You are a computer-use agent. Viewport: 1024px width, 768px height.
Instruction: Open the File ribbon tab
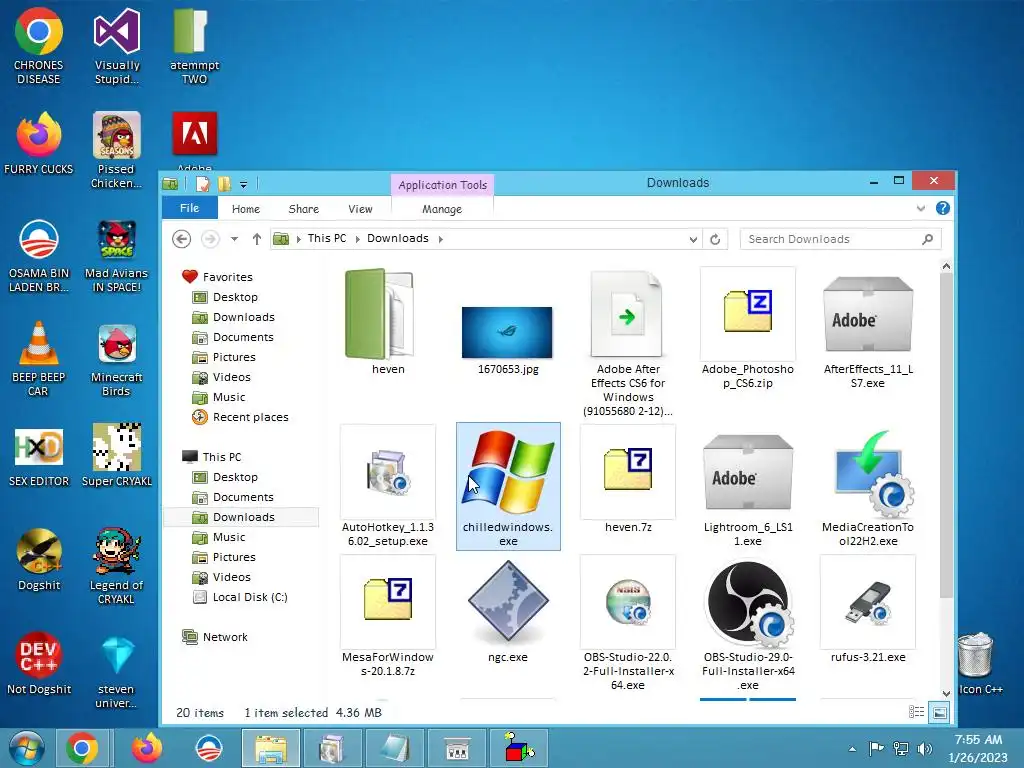pos(189,208)
